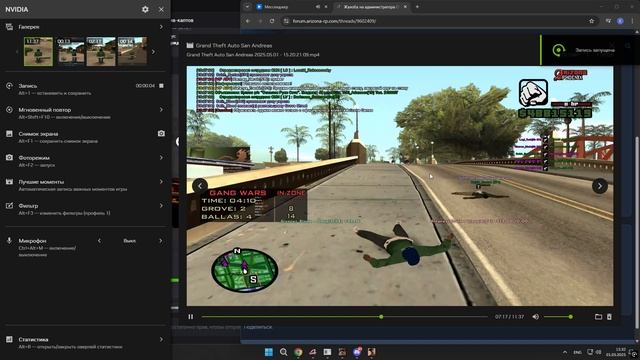The width and height of the screenshot is (640, 360).
Task: Open the browser tab search dropdown
Action: [247, 7]
